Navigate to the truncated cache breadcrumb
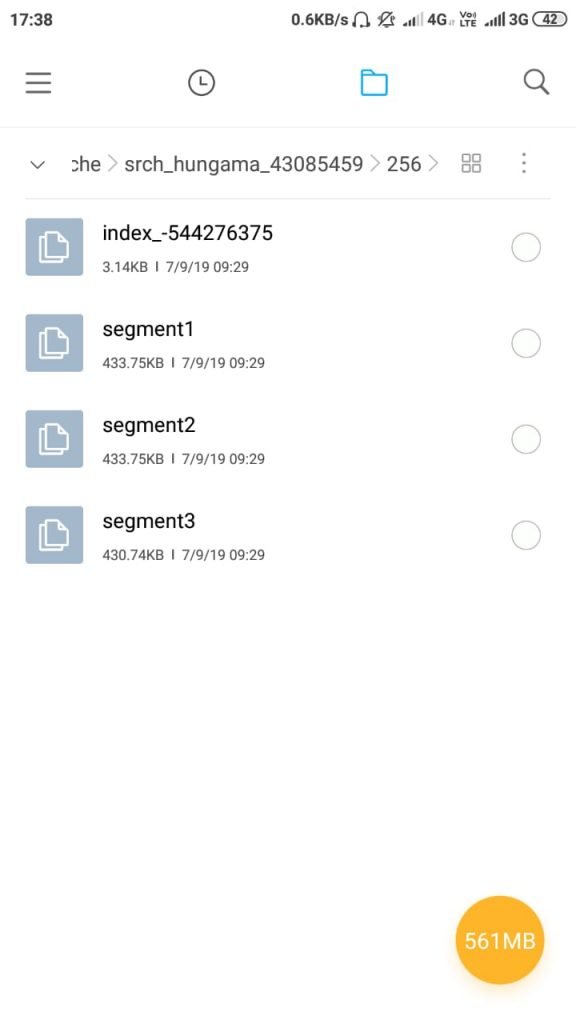Viewport: 576px width, 1024px height. click(x=86, y=163)
